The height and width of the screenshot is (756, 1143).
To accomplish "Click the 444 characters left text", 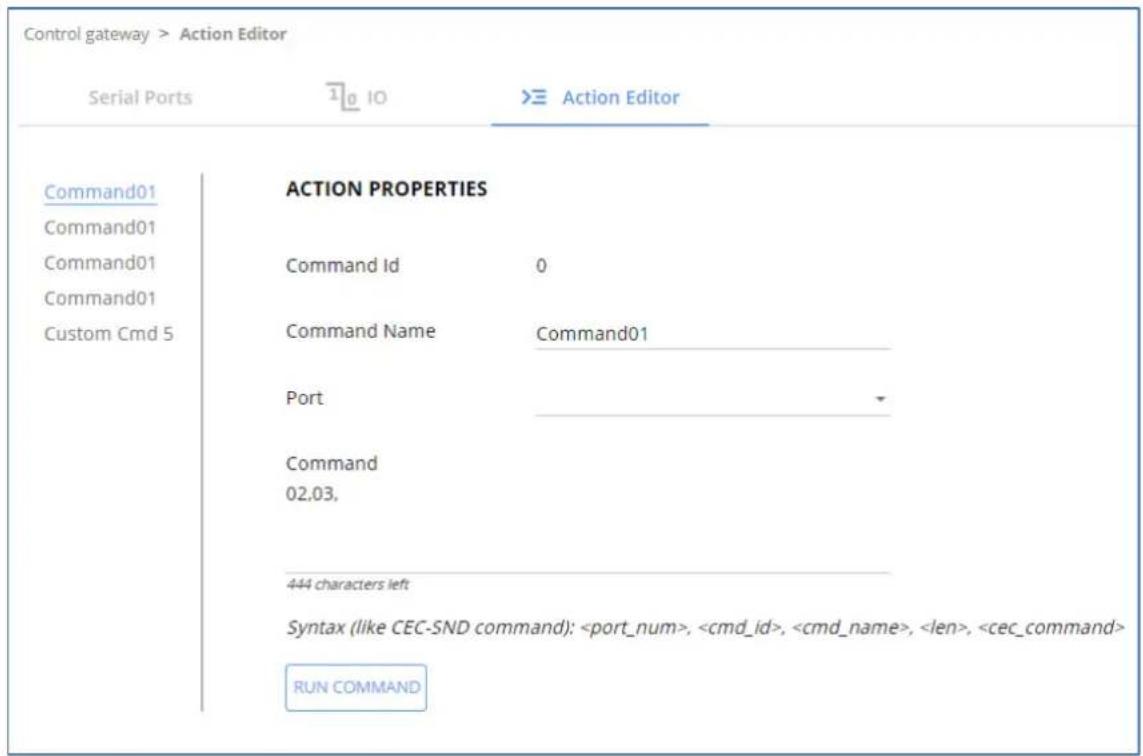I will coord(347,584).
